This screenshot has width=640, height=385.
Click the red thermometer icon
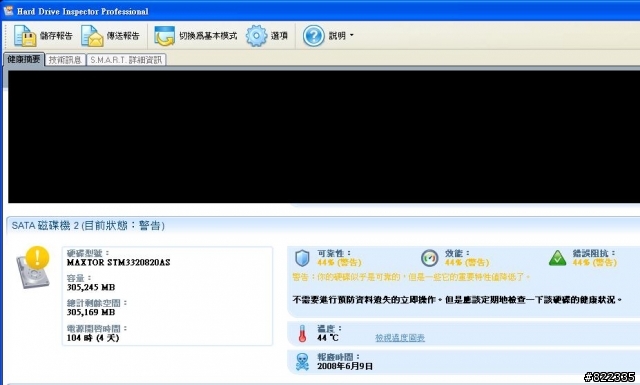pyautogui.click(x=302, y=334)
